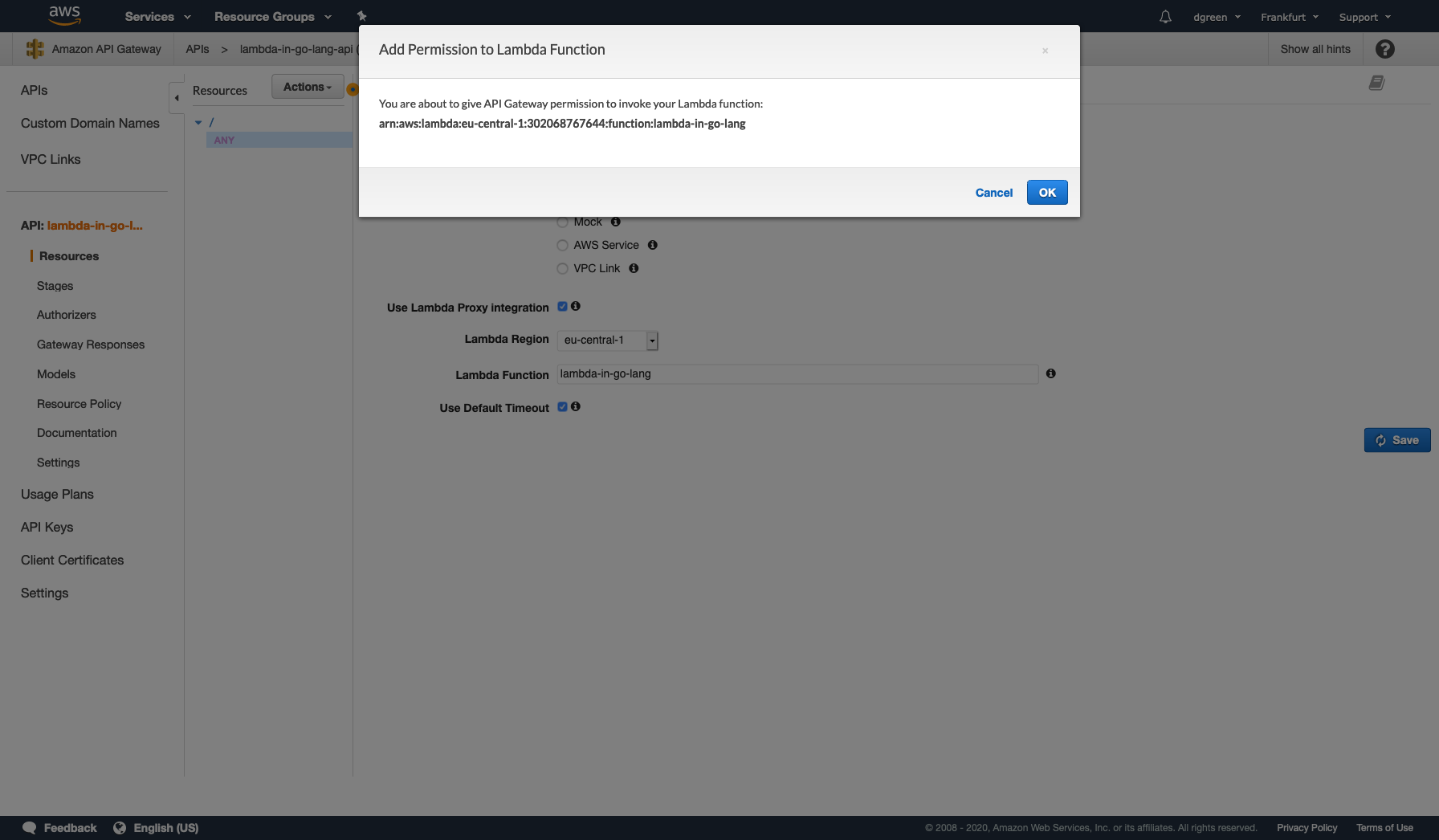The height and width of the screenshot is (840, 1439).
Task: Open bottom Settings in sidebar
Action: click(44, 593)
